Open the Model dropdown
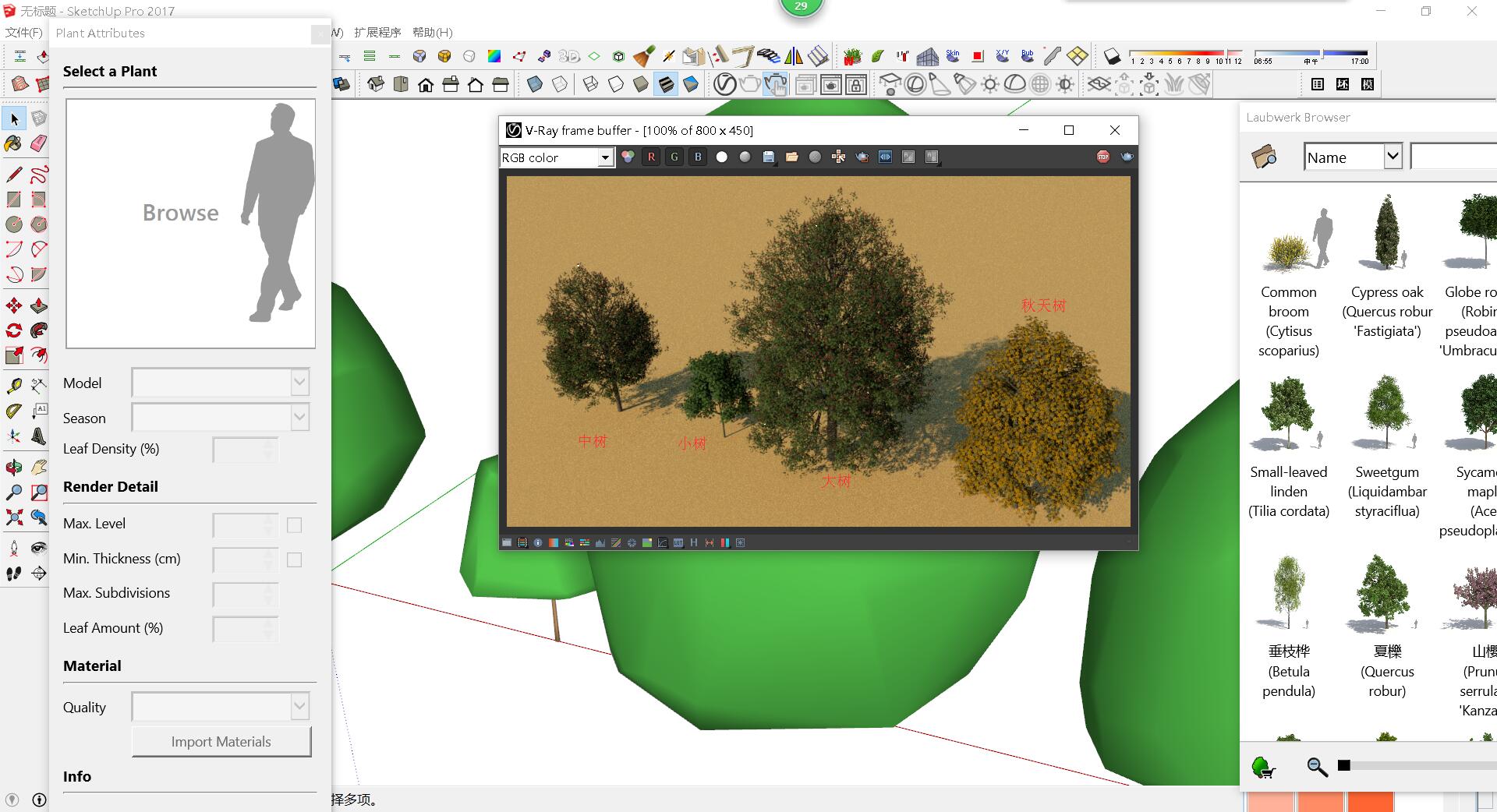 coord(221,383)
